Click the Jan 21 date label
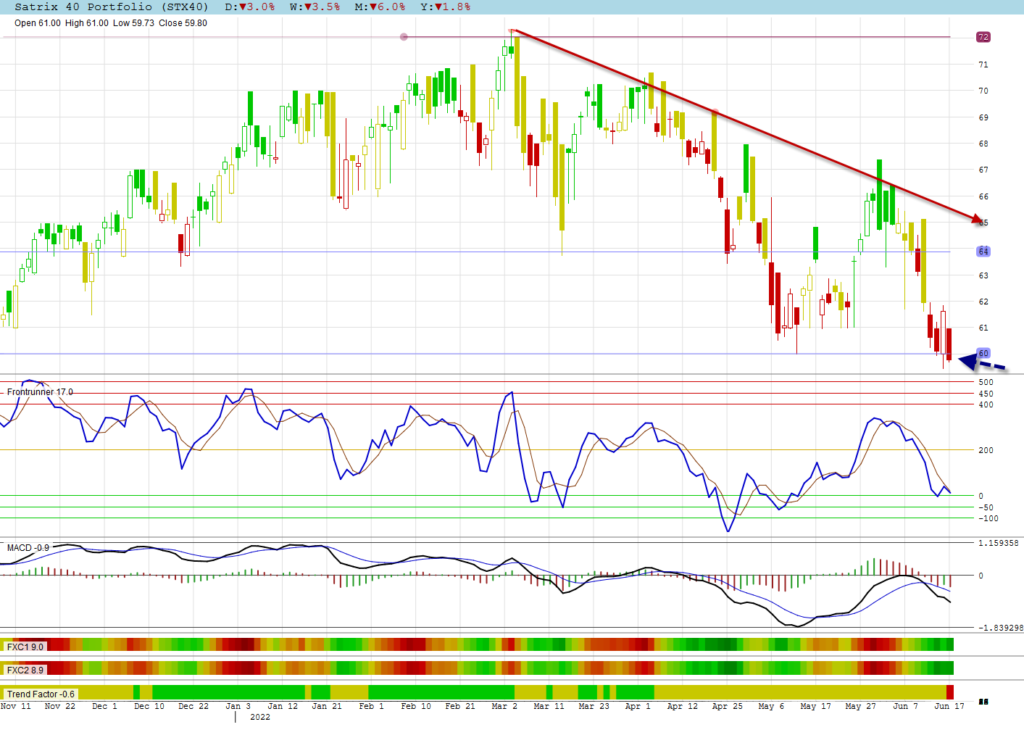This screenshot has height=735, width=1024. click(x=327, y=706)
